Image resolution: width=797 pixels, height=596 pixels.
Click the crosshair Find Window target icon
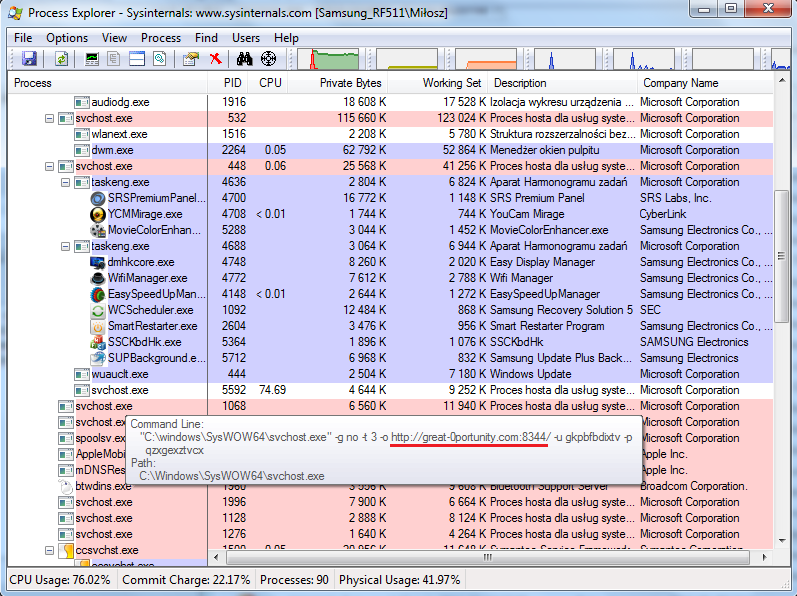268,59
